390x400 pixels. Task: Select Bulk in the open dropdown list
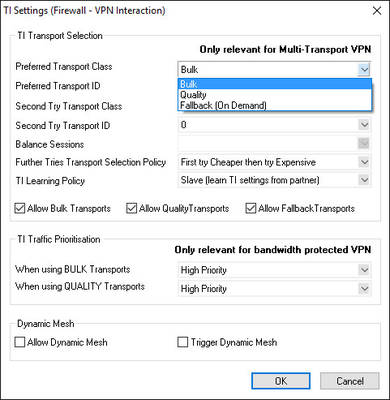[x=275, y=84]
